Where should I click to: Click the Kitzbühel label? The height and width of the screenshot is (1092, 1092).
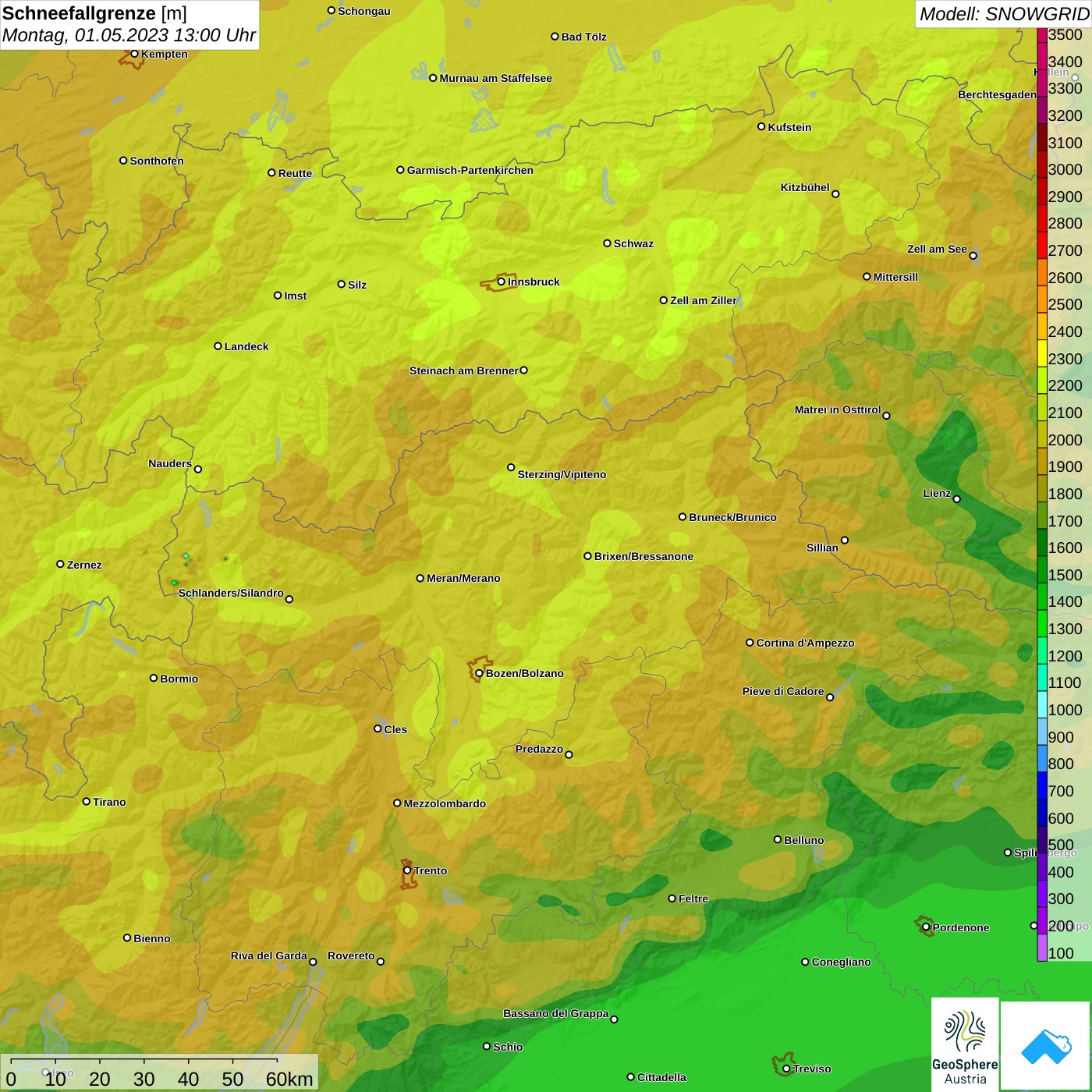click(805, 187)
